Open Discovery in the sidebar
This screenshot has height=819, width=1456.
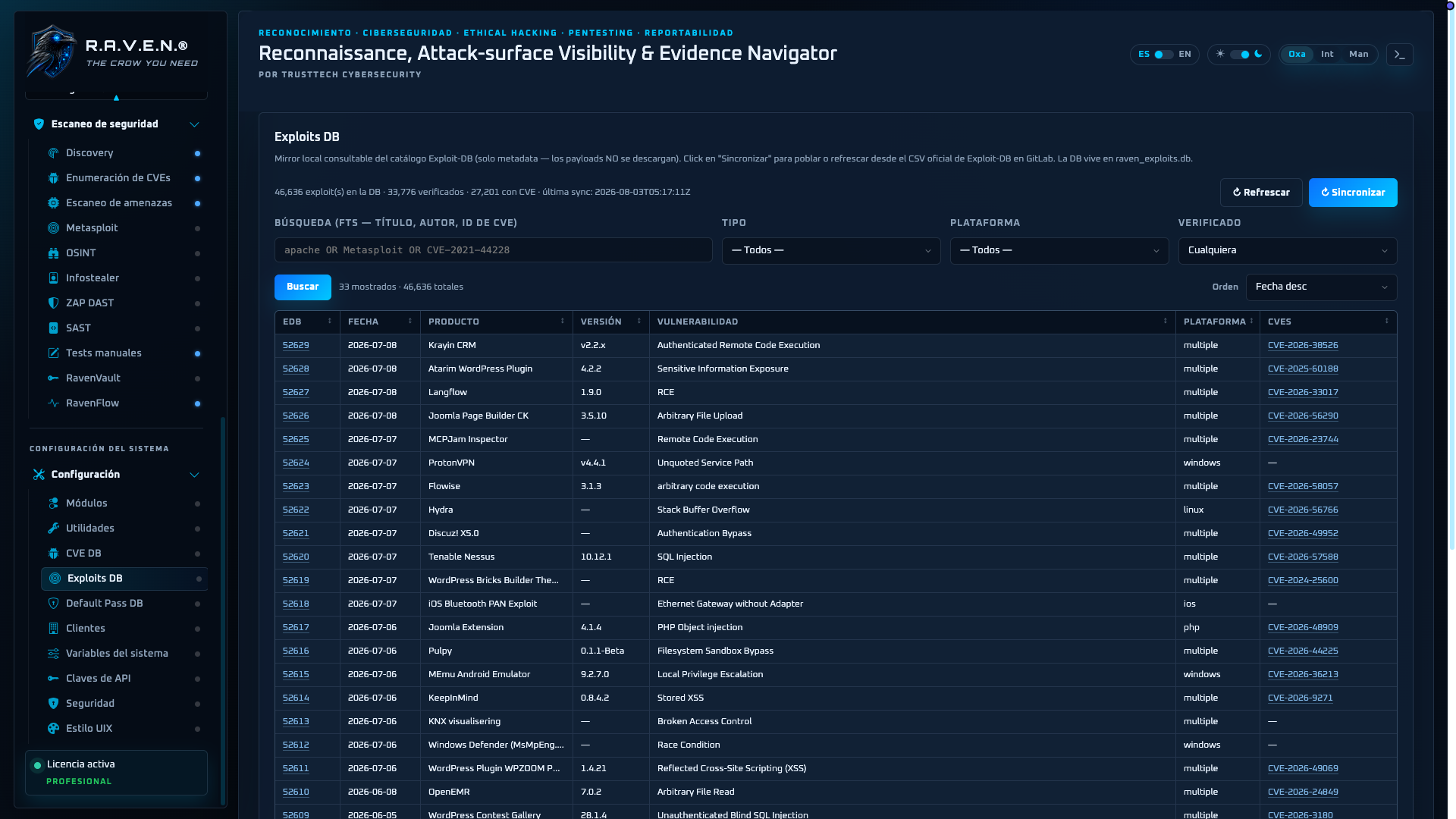124,153
